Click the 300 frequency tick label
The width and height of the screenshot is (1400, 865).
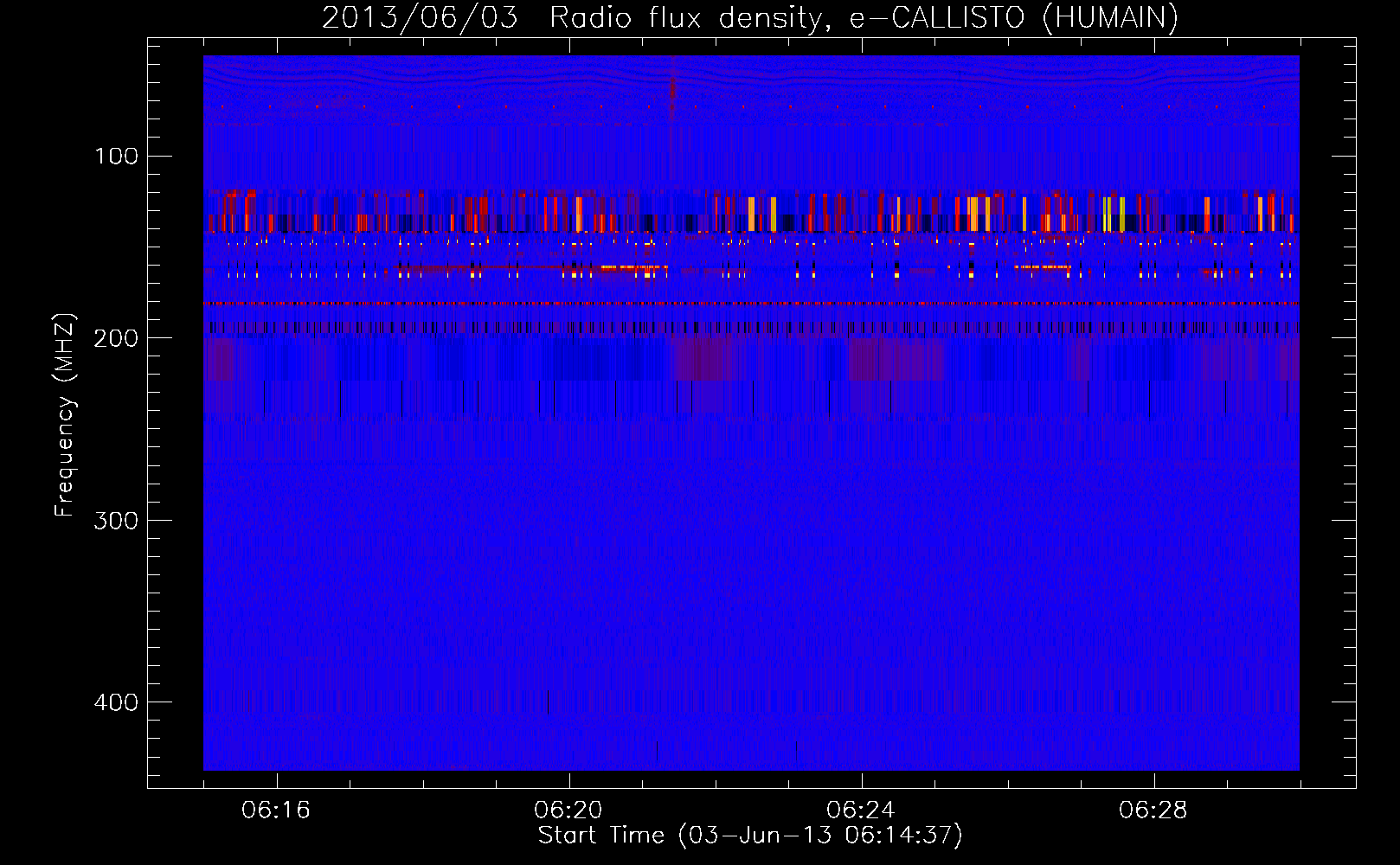117,520
